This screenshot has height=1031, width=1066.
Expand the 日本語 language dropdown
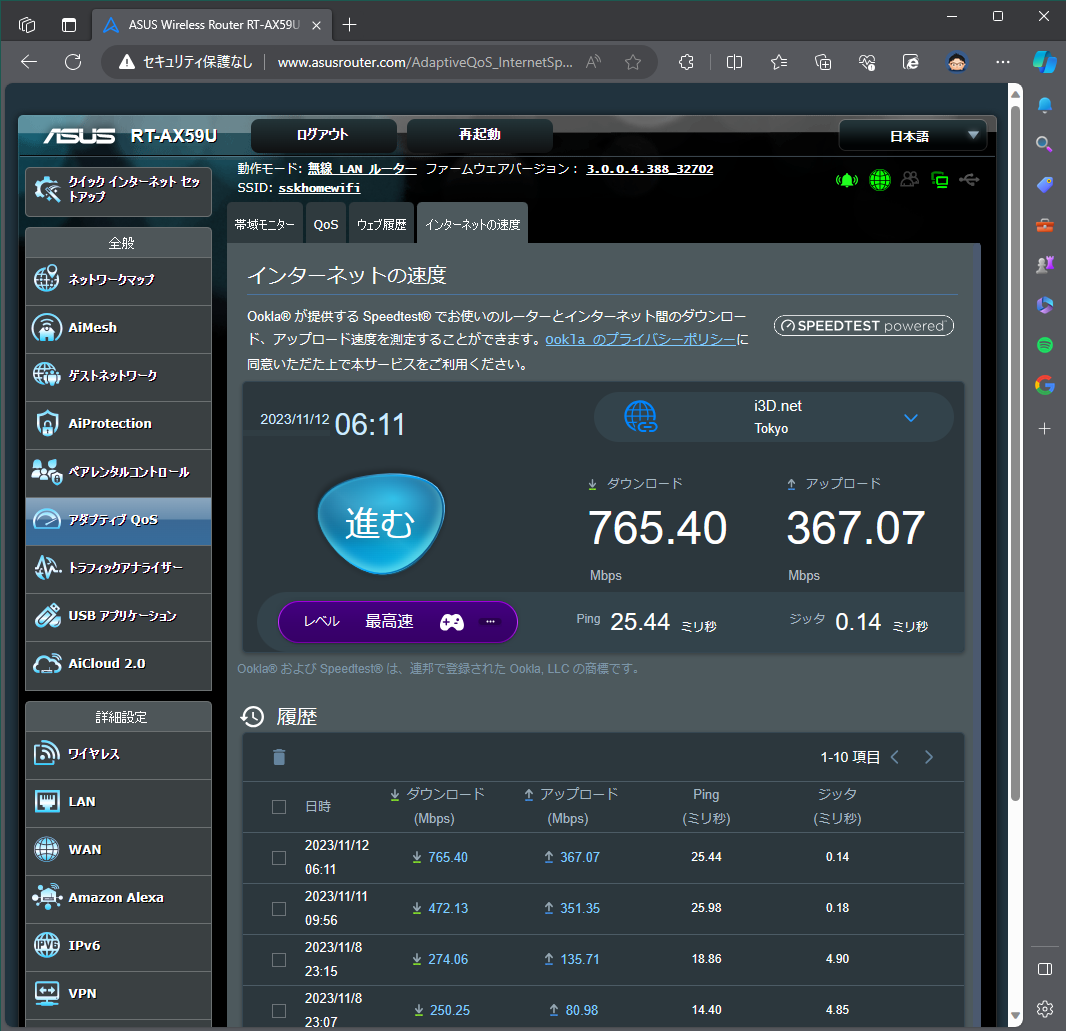pyautogui.click(x=912, y=136)
